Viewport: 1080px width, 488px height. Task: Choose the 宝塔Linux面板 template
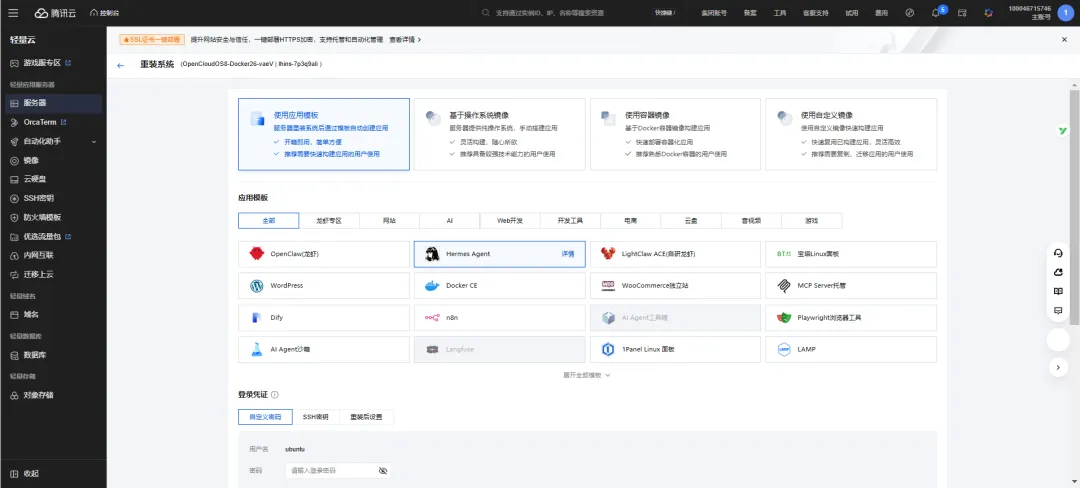(851, 254)
